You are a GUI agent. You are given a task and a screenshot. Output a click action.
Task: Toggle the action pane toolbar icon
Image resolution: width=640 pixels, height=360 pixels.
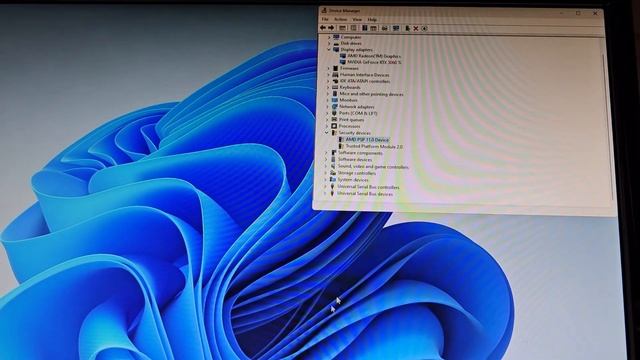(373, 28)
